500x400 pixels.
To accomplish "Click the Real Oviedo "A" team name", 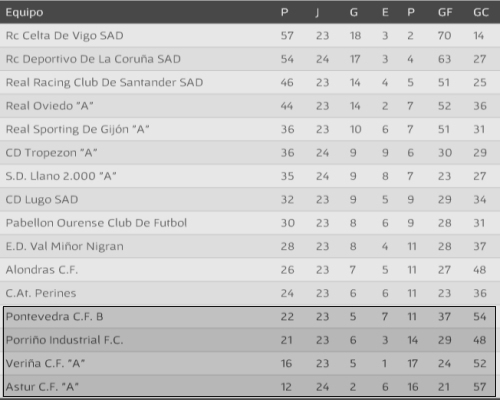I will 49,106.
